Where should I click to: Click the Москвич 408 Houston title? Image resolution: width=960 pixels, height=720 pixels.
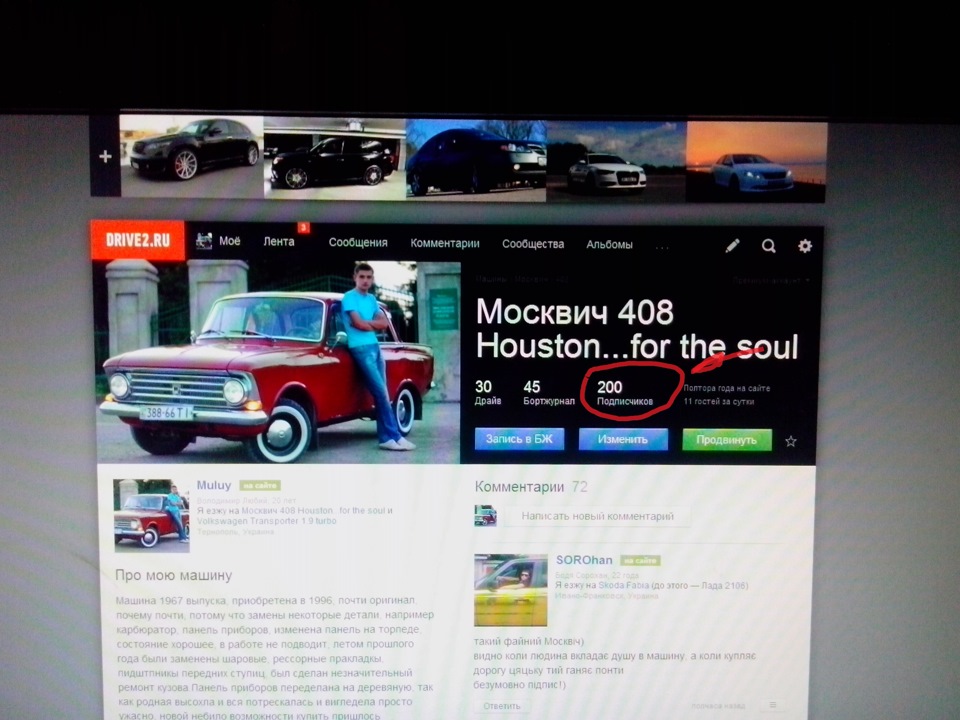pos(637,329)
